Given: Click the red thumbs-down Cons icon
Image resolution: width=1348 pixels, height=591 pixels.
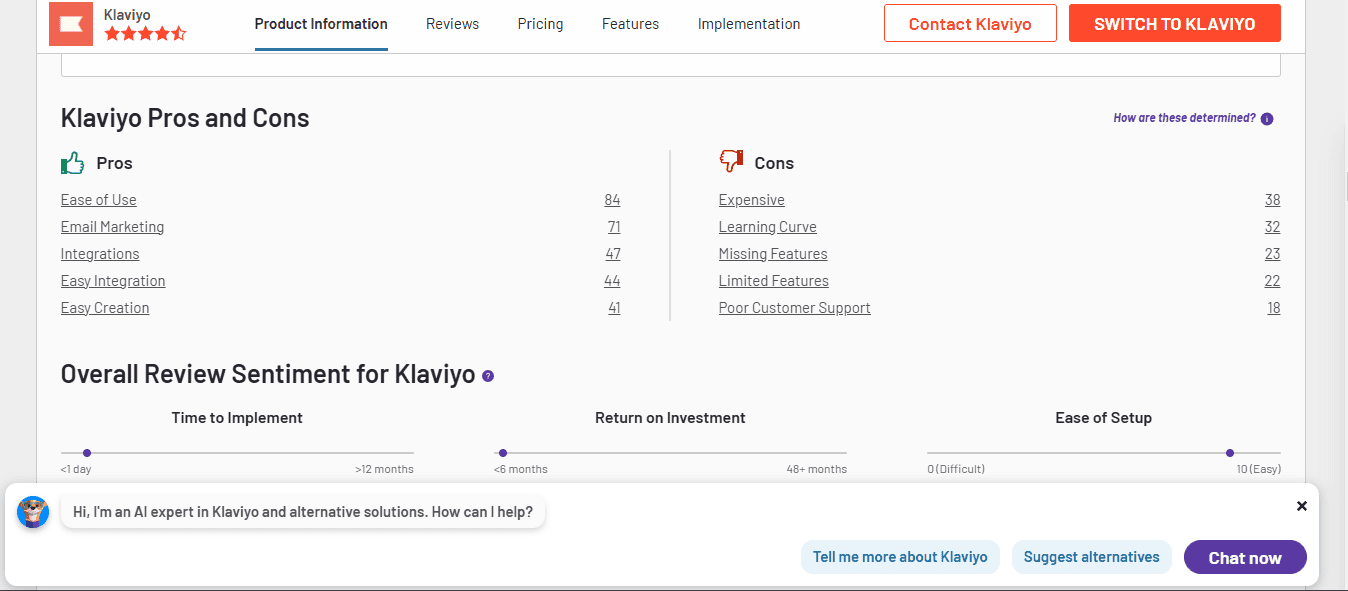Looking at the screenshot, I should [x=731, y=162].
